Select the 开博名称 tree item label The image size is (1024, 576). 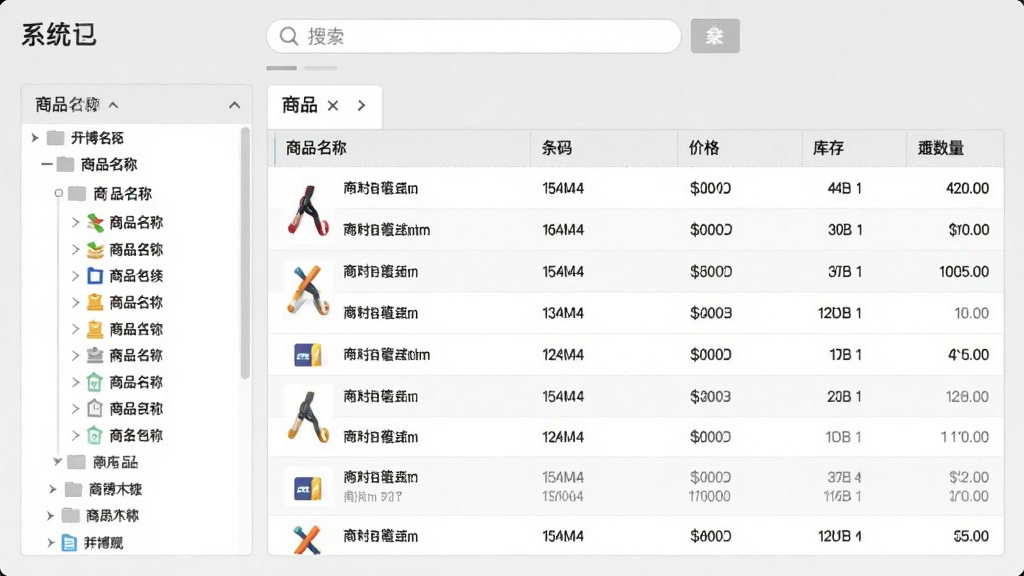pos(97,138)
